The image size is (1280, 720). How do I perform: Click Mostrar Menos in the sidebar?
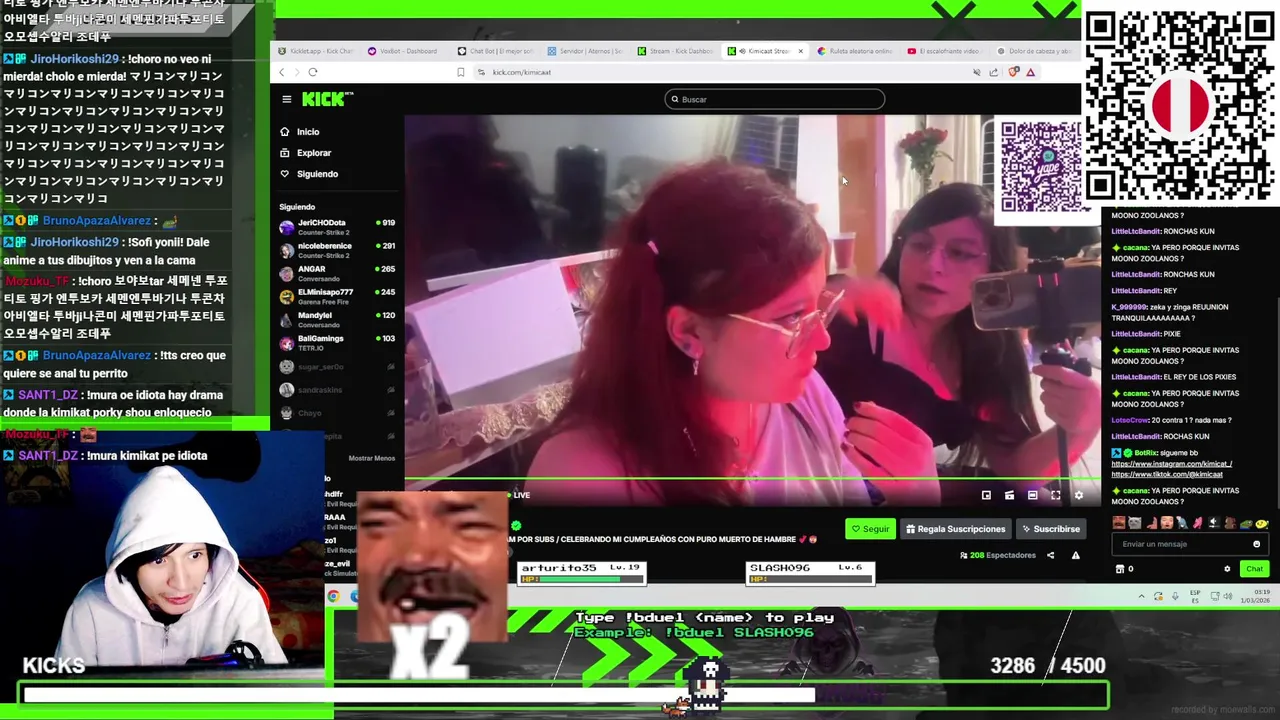click(372, 458)
